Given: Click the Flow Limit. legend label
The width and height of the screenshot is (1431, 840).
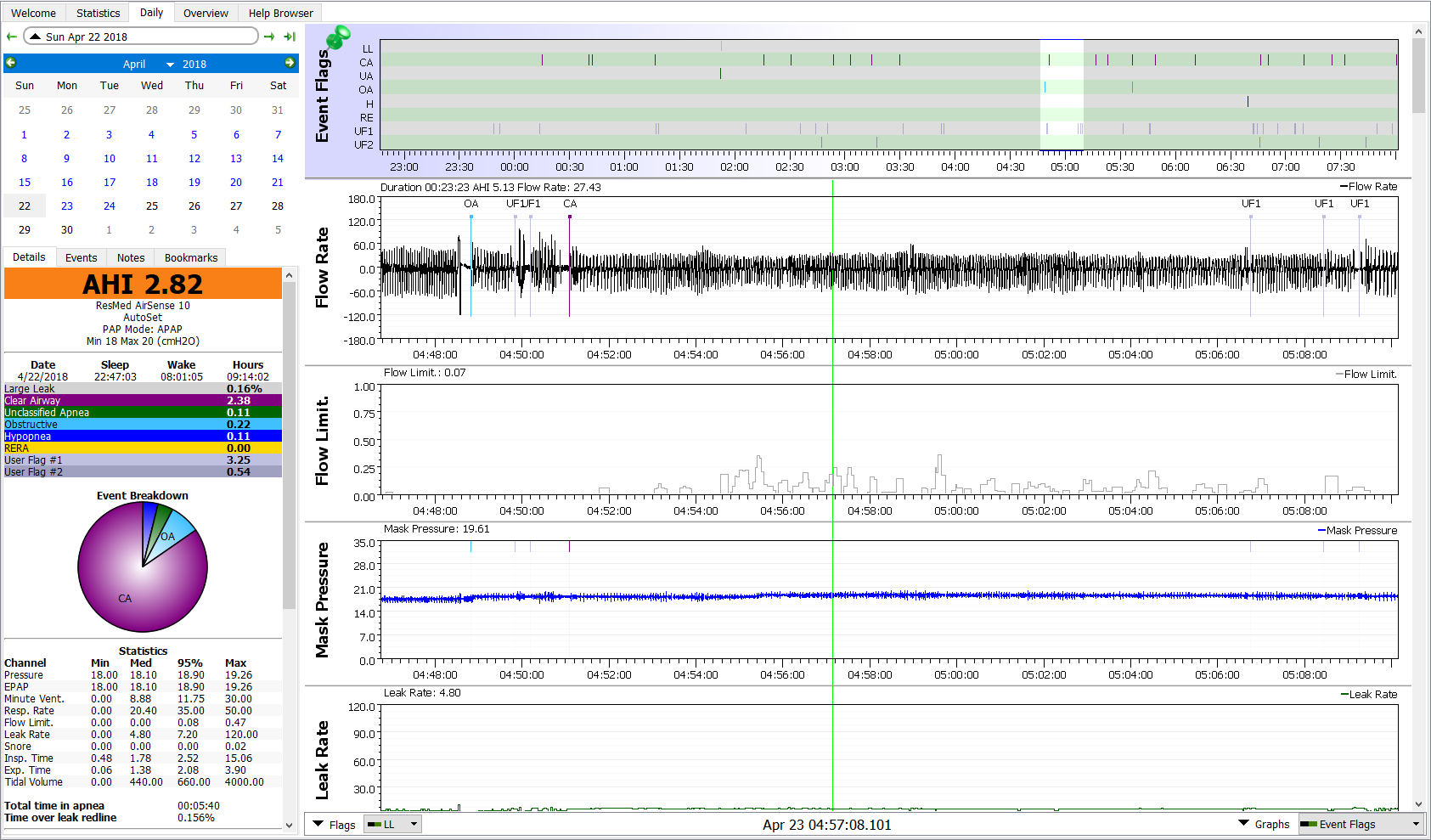Looking at the screenshot, I should click(1366, 374).
